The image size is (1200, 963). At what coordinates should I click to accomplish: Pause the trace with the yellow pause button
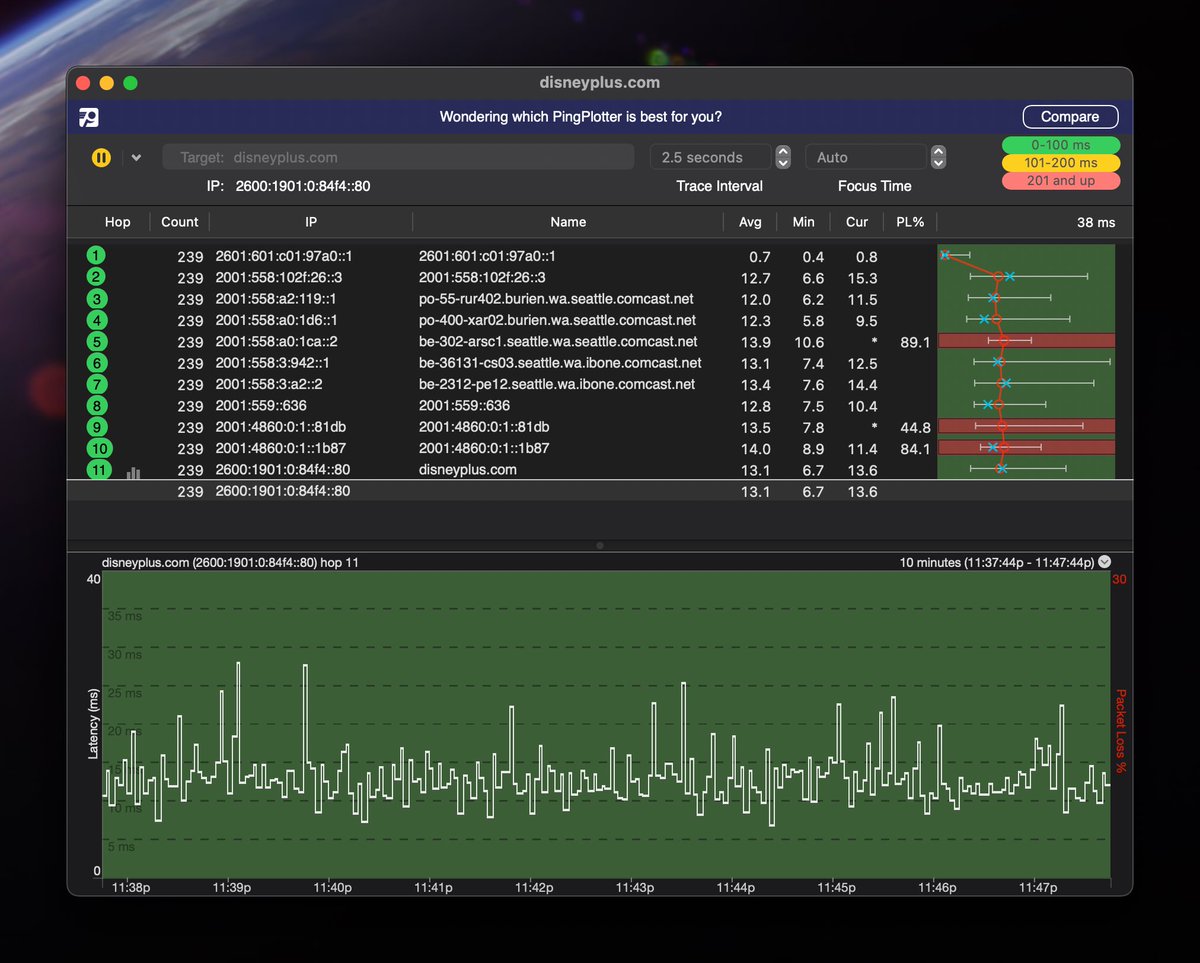point(101,157)
